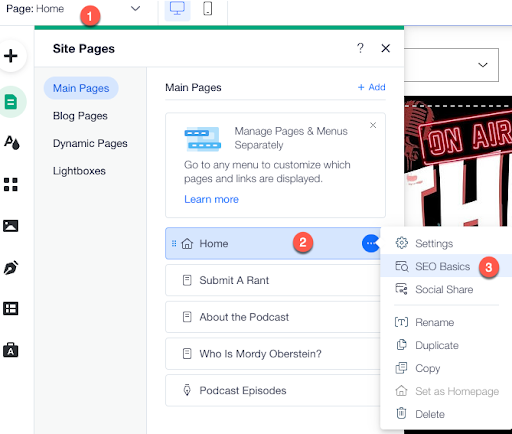Select the Lightboxes tab
Viewport: 512px width, 434px height.
click(x=79, y=171)
